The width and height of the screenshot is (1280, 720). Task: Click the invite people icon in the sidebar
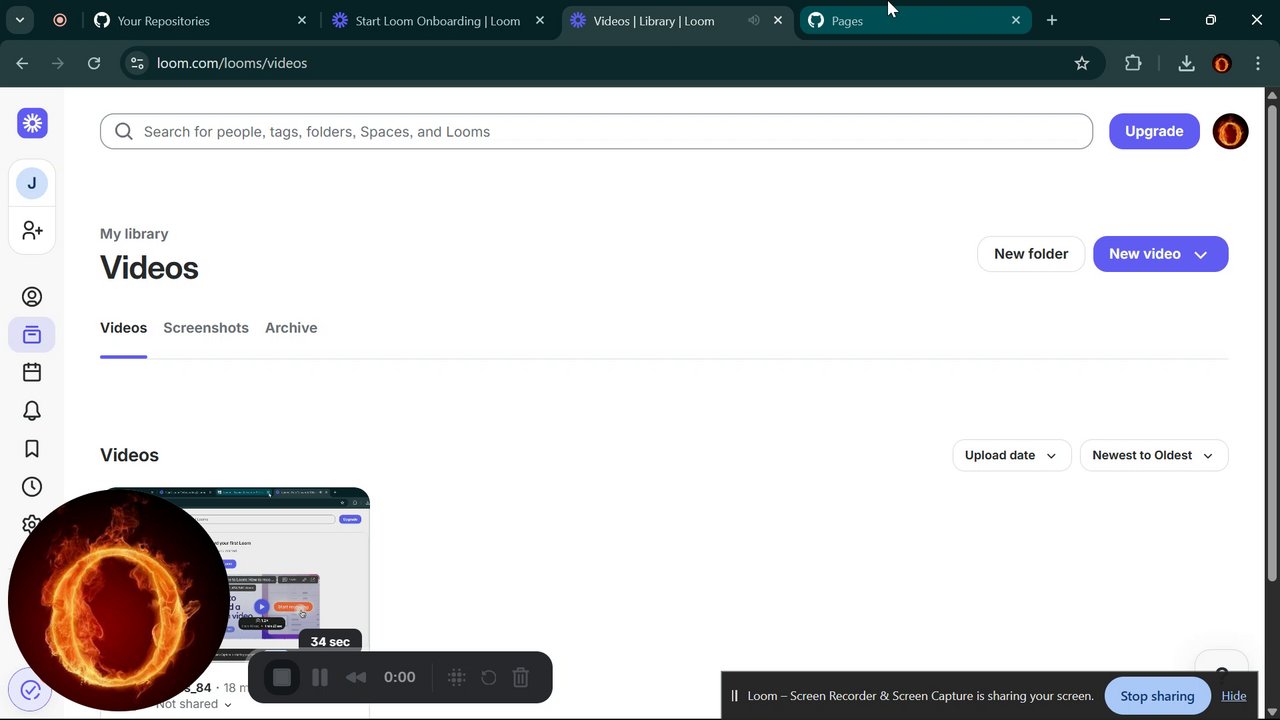click(x=32, y=230)
